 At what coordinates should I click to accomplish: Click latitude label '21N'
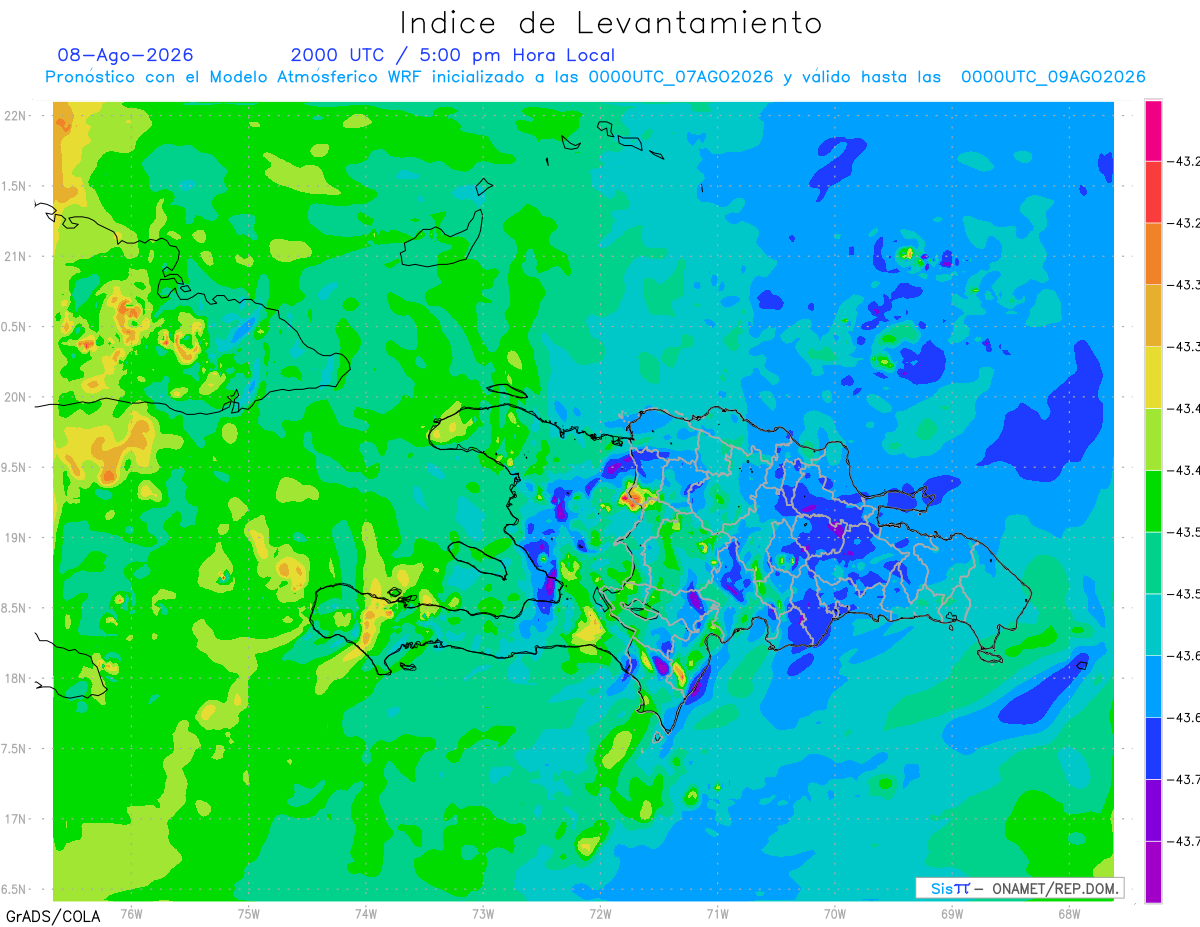(17, 256)
